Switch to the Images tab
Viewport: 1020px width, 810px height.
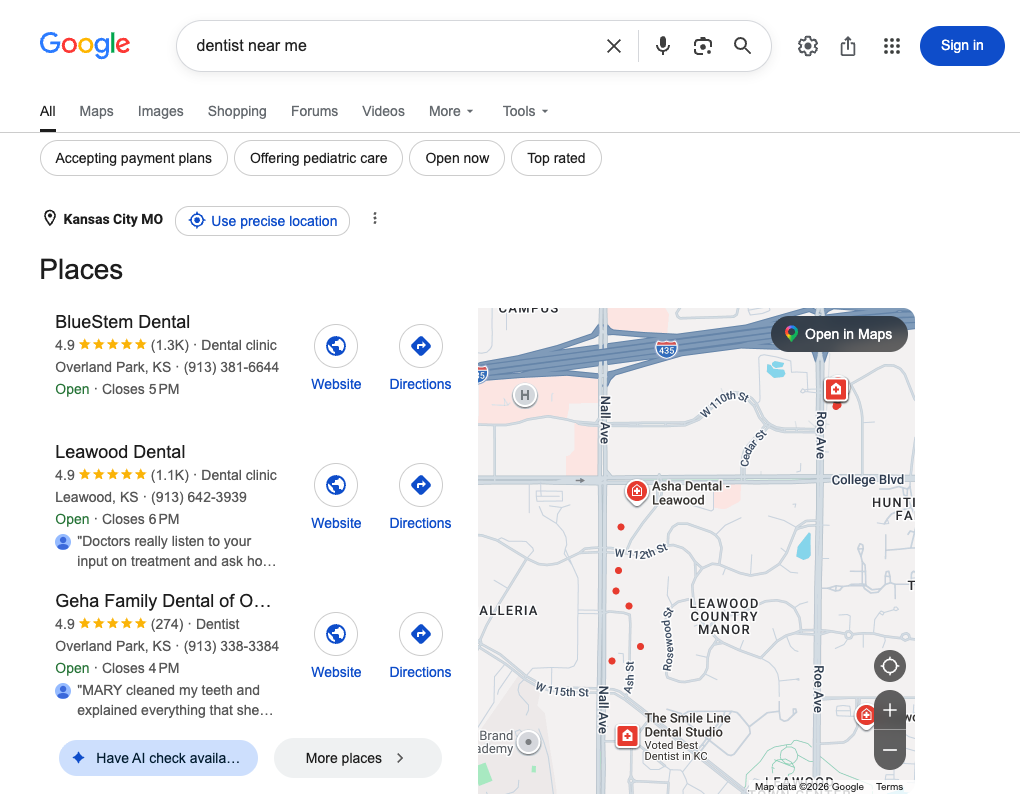161,111
